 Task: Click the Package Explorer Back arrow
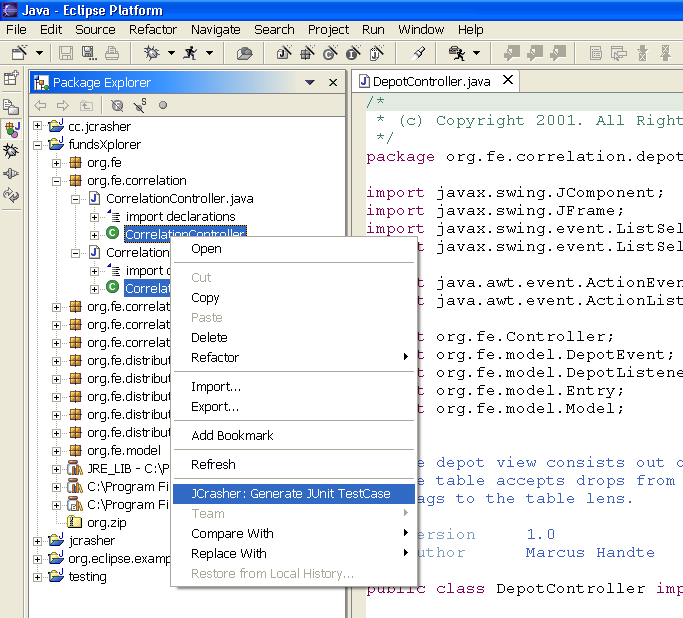pos(40,105)
